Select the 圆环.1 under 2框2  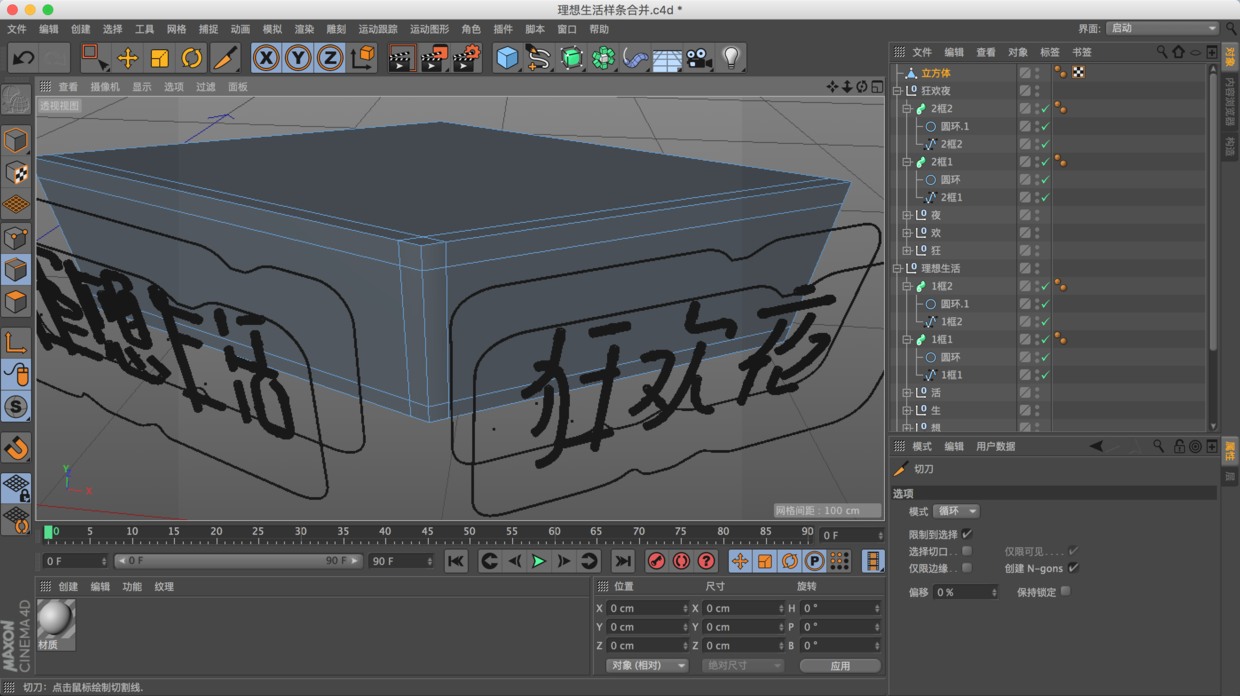tap(954, 127)
